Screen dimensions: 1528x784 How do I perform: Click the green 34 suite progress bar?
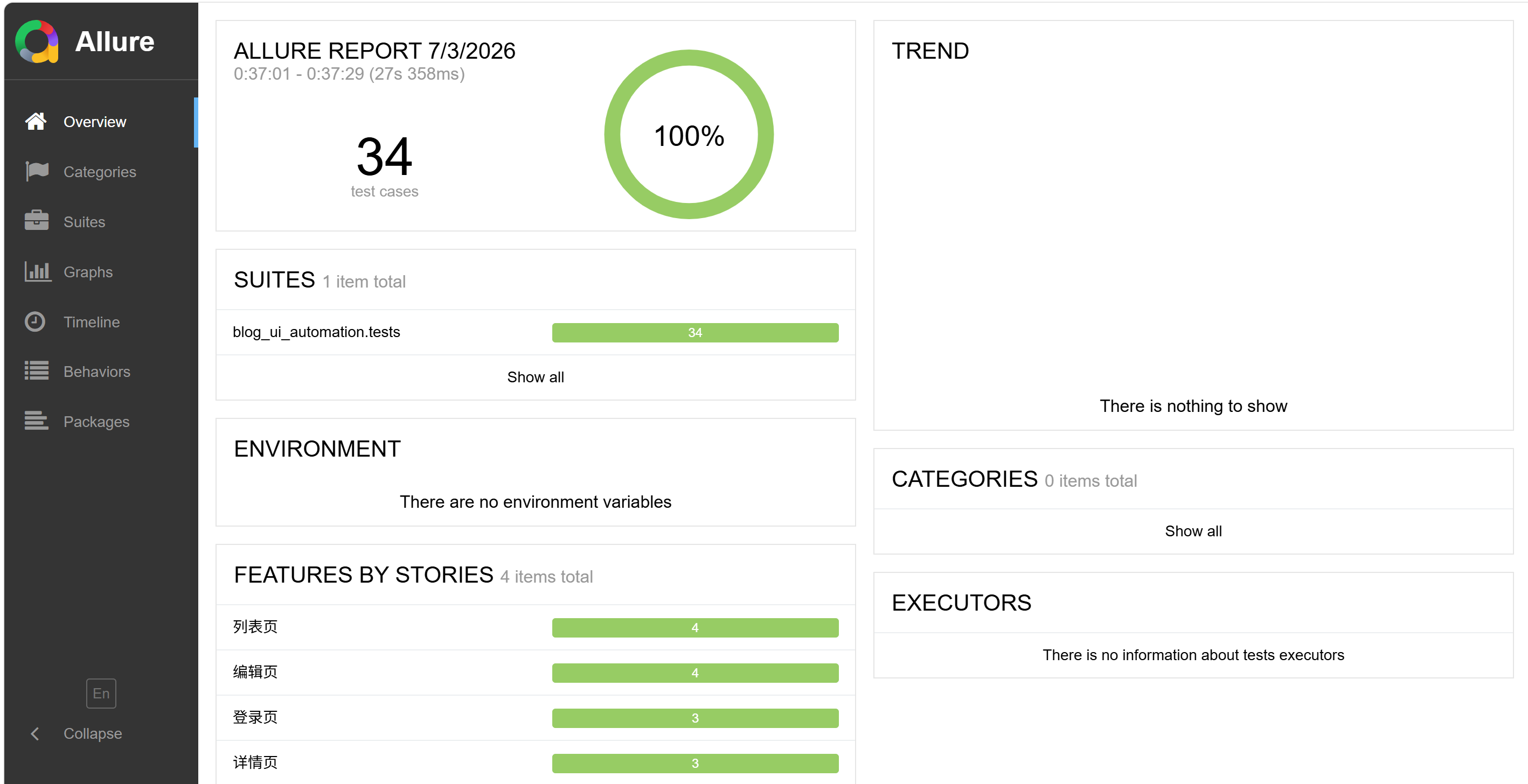pyautogui.click(x=694, y=332)
